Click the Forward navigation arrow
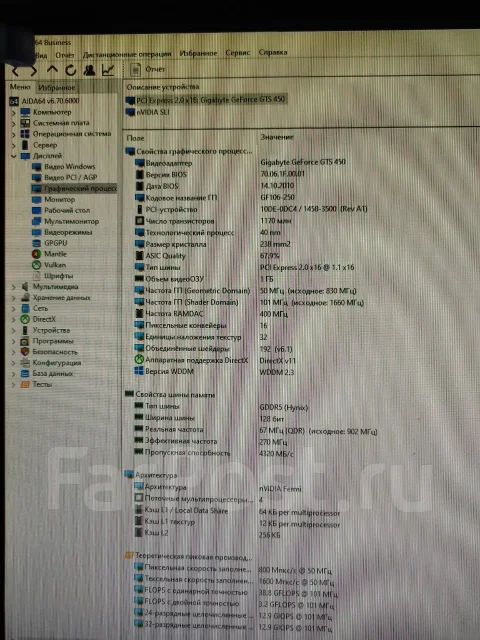The image size is (480, 640). click(33, 71)
